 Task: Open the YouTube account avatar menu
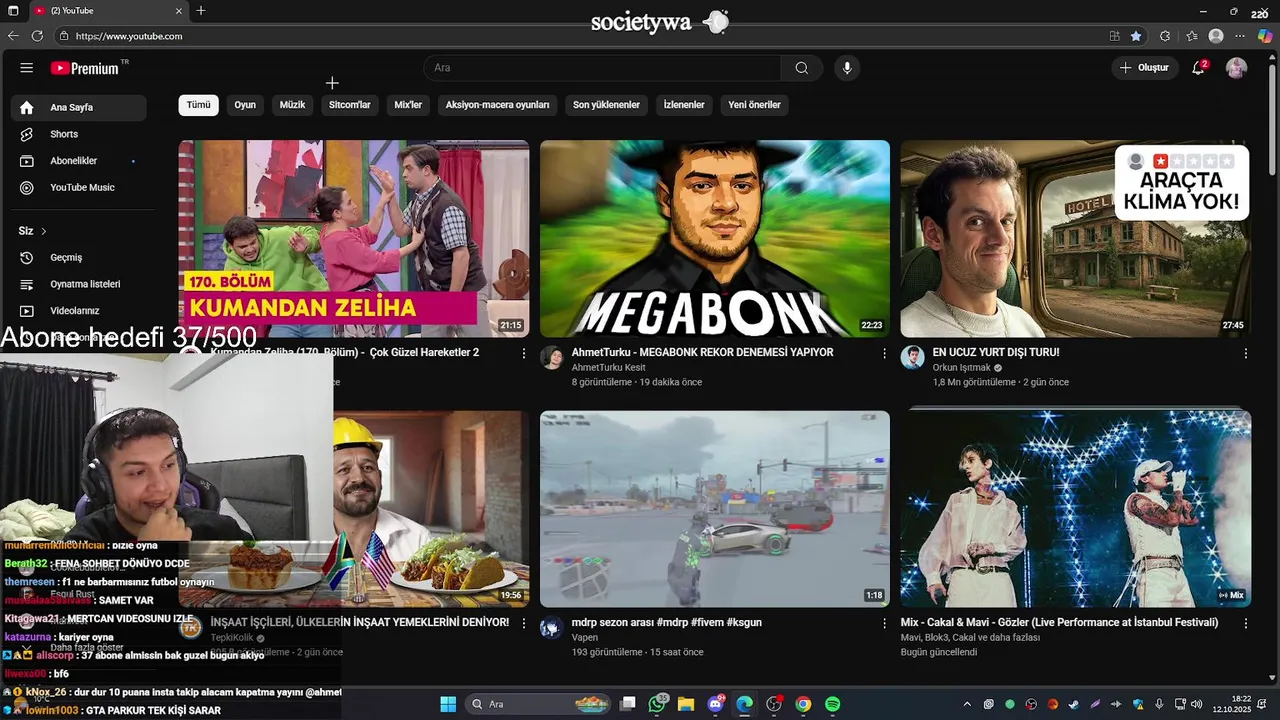1237,68
